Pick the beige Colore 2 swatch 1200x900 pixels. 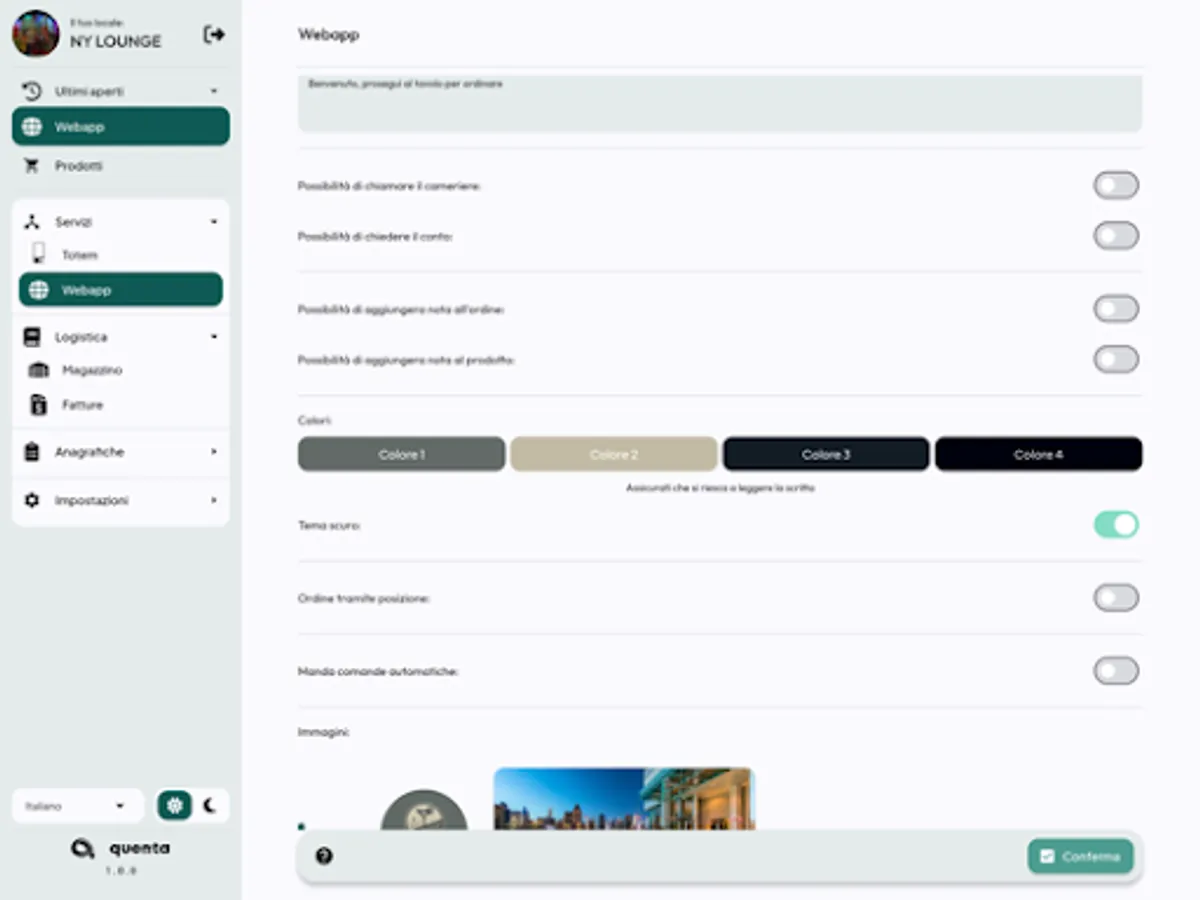tap(613, 453)
